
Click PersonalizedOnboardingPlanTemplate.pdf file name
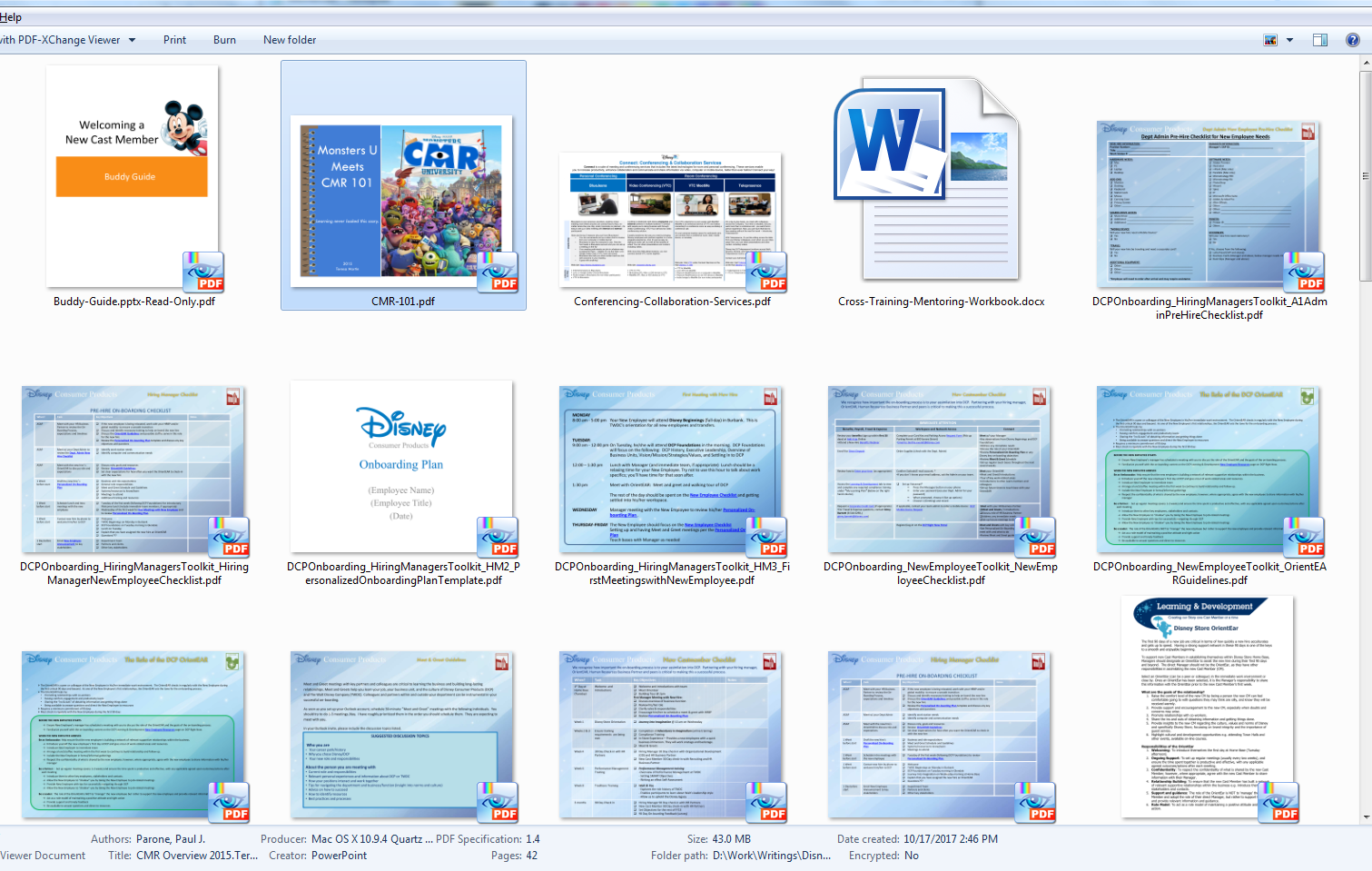pyautogui.click(x=403, y=573)
